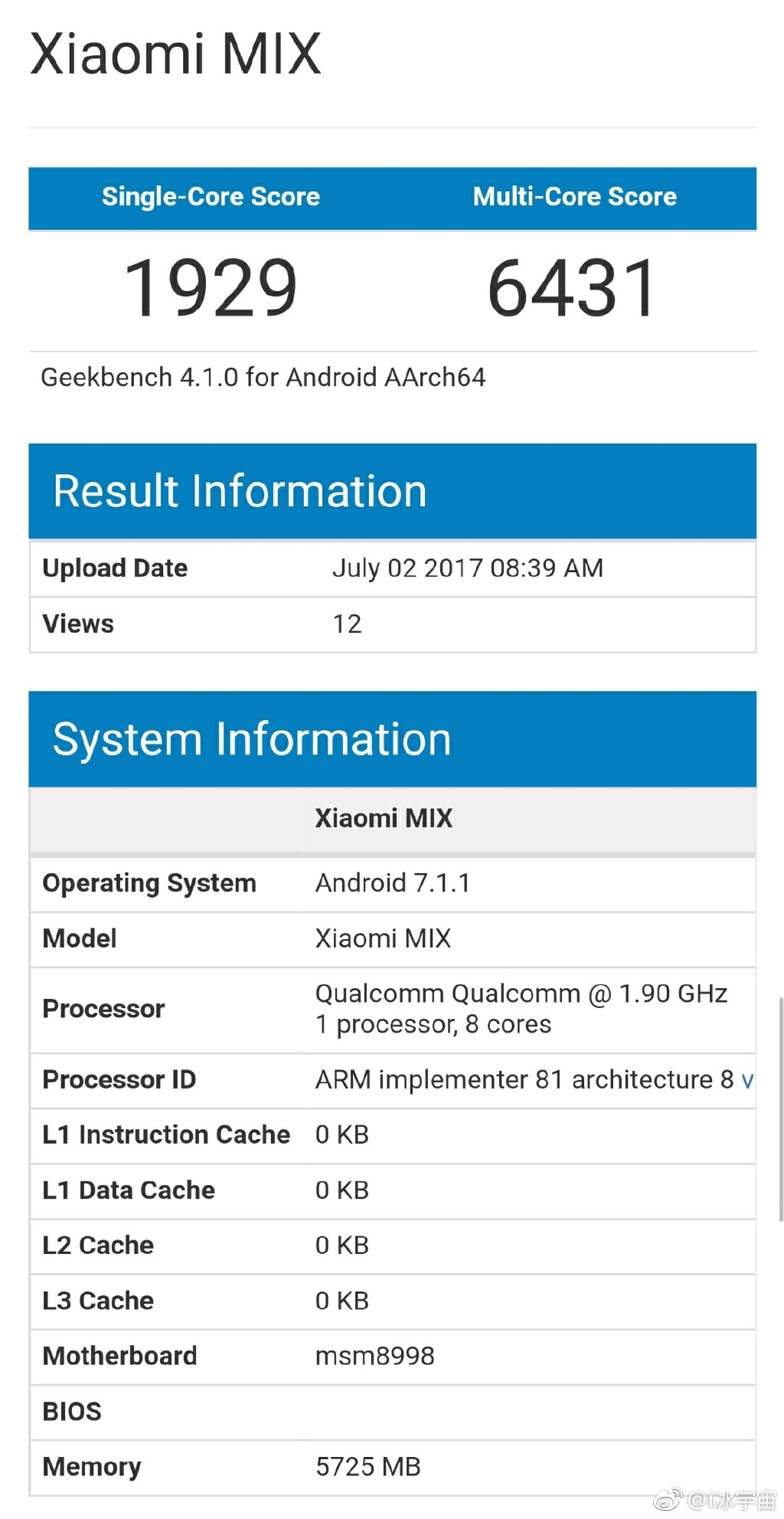Click the Model row Xiaomi MIX value
This screenshot has height=1519, width=784.
(x=384, y=938)
